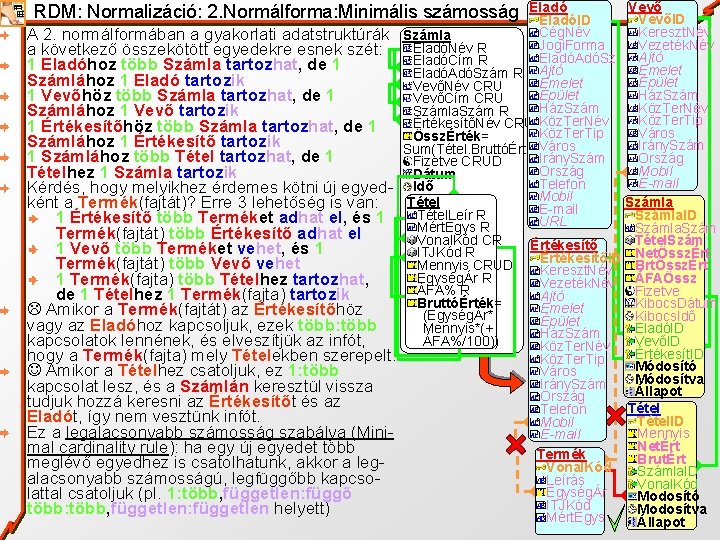Click the field icon beside URL in Eladó

click(534, 221)
